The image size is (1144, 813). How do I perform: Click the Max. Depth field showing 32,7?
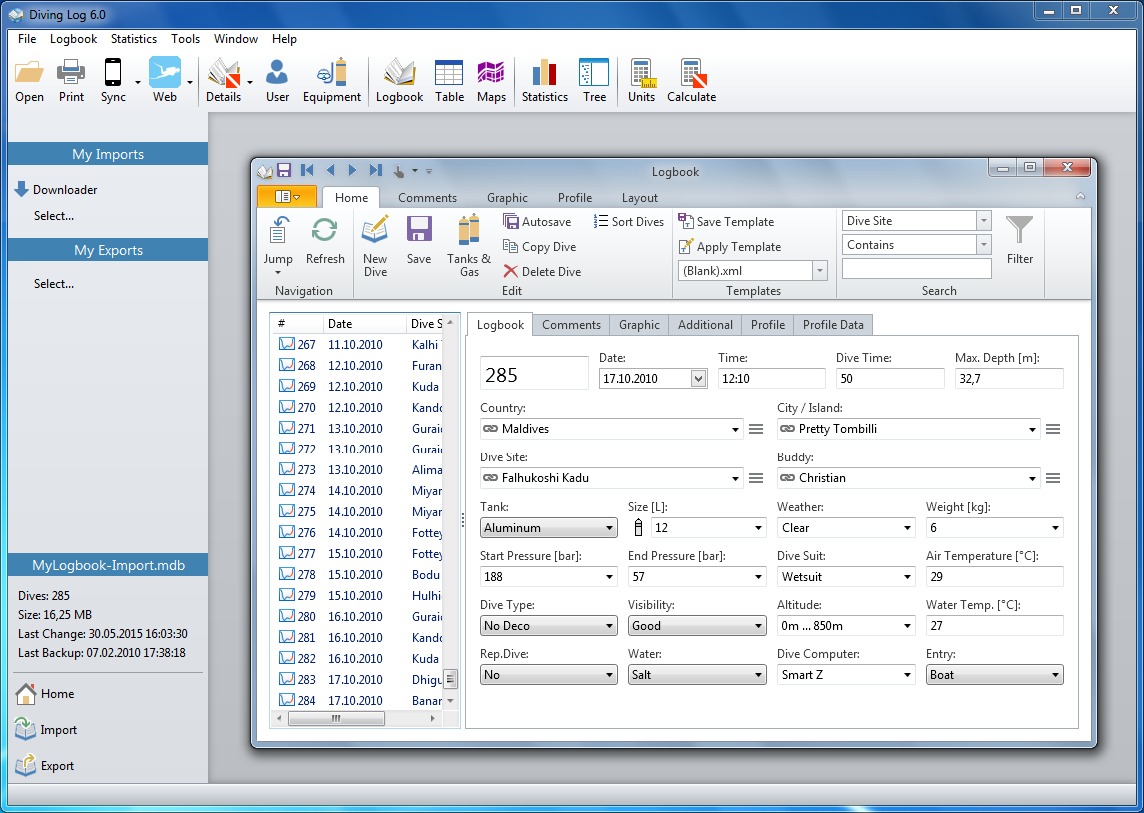1009,378
